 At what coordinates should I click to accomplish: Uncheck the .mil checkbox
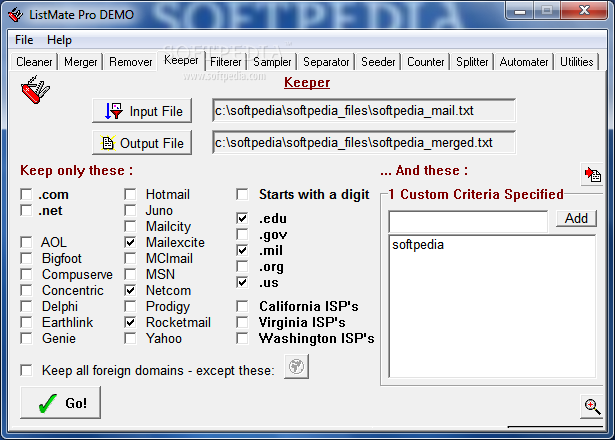[242, 250]
